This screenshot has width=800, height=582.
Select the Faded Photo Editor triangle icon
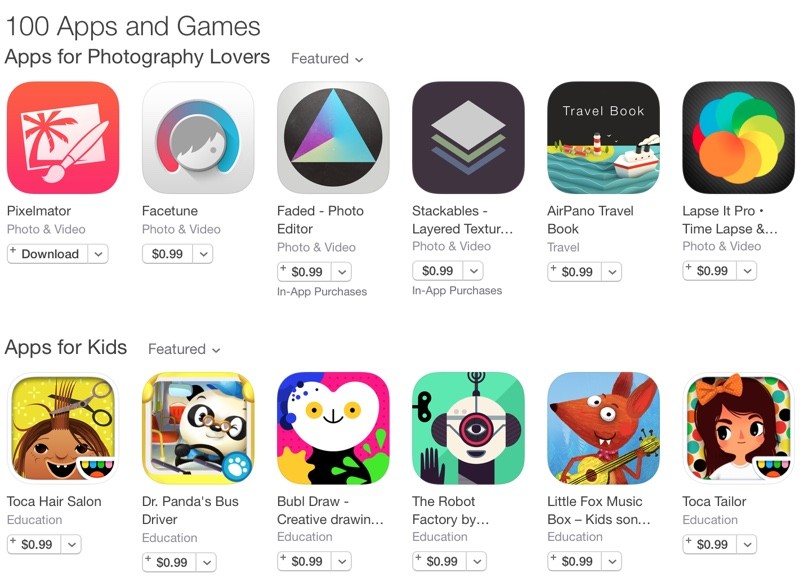click(333, 137)
